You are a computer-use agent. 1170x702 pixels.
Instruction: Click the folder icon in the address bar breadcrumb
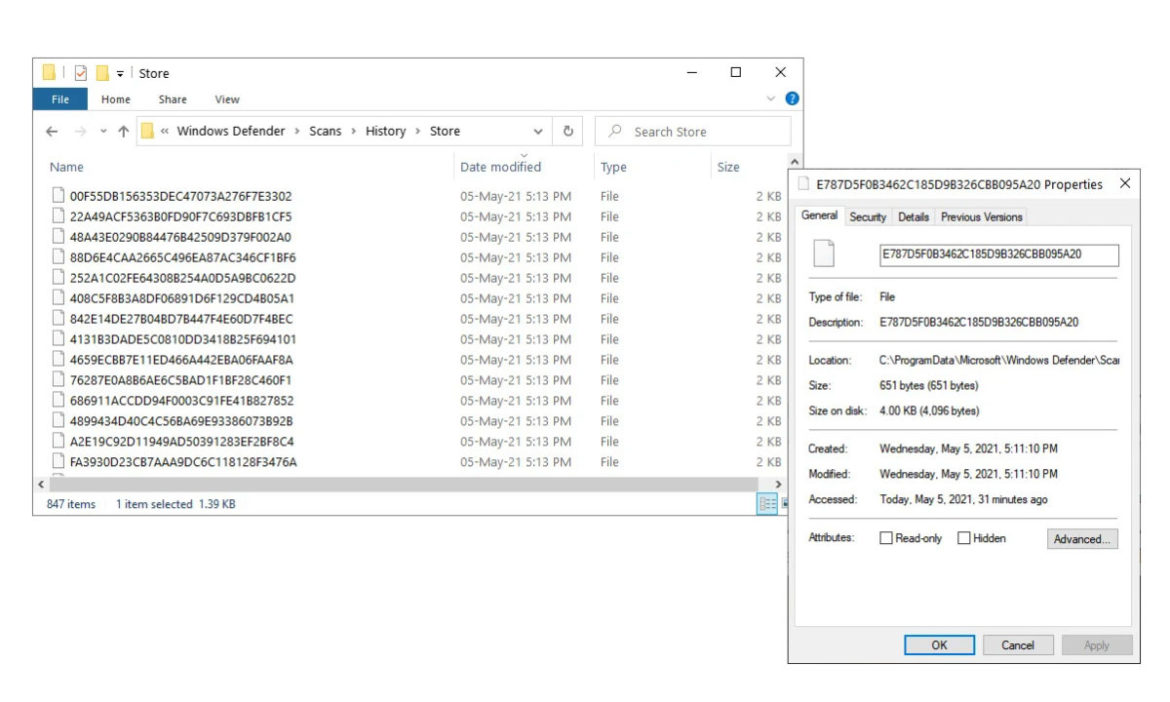148,131
